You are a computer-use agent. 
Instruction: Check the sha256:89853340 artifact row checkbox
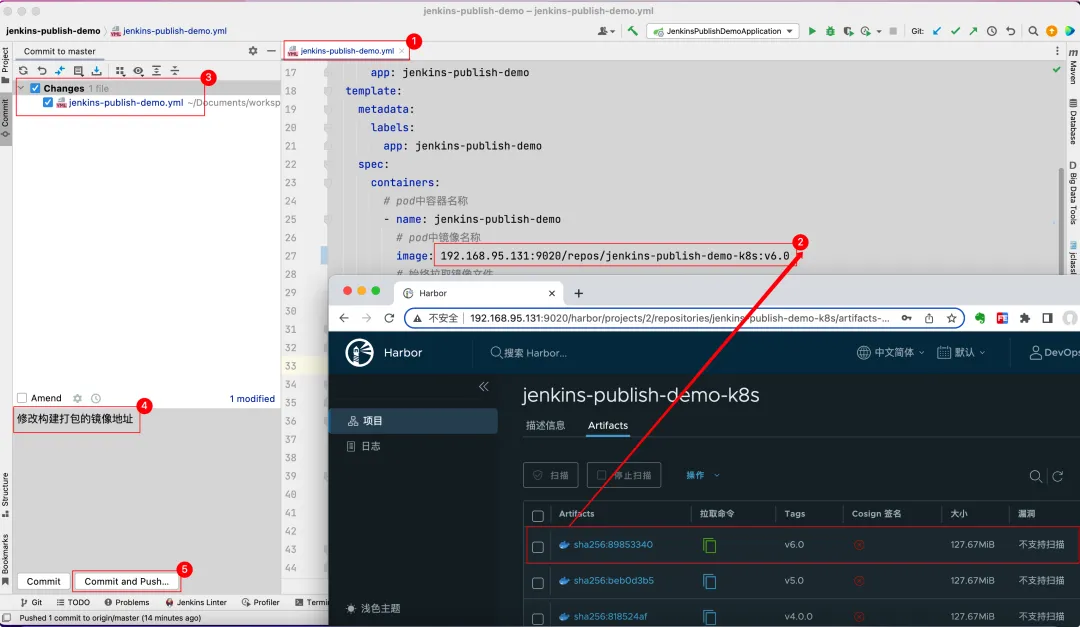[538, 547]
